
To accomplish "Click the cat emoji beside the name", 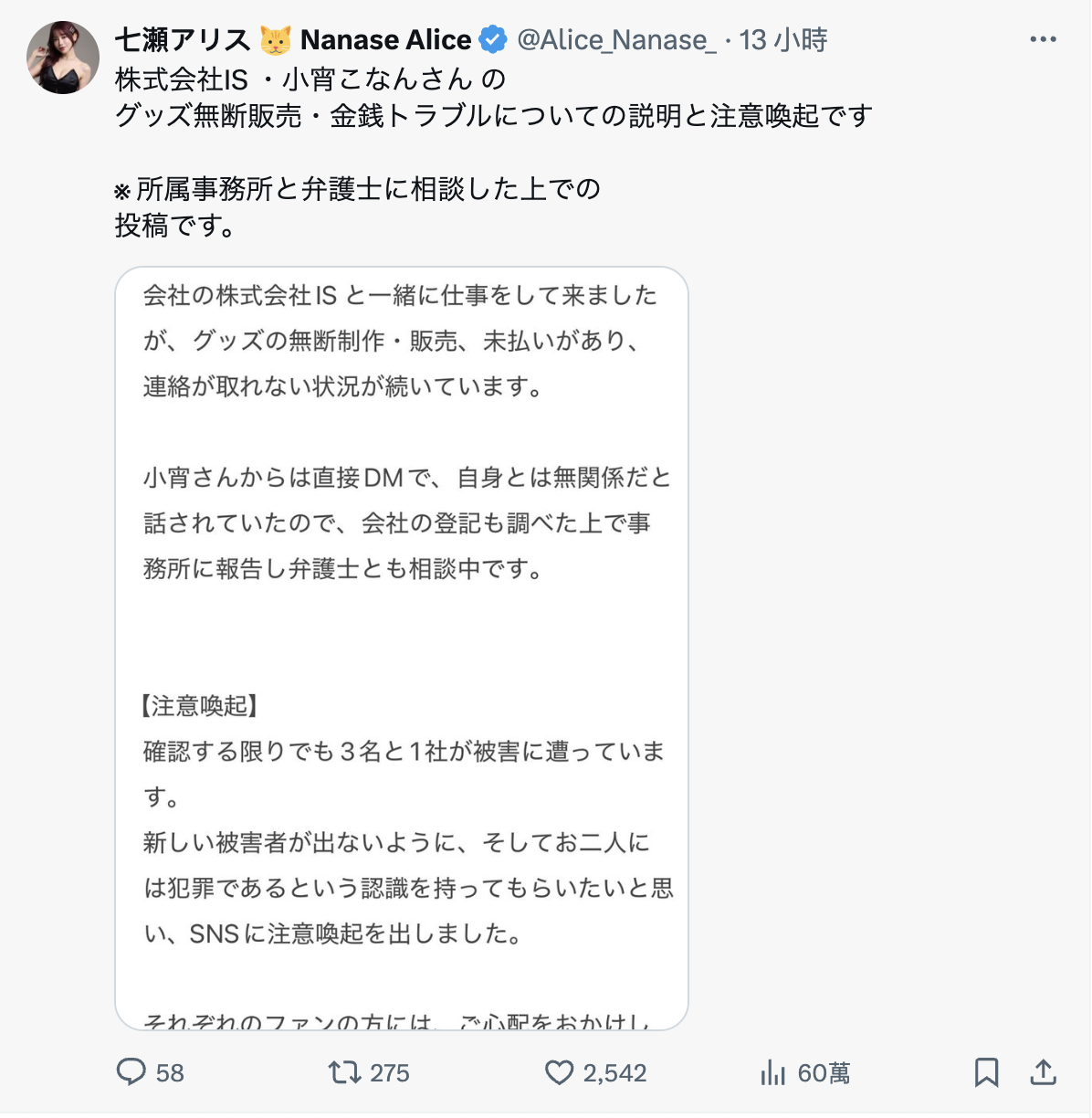I will [x=276, y=39].
